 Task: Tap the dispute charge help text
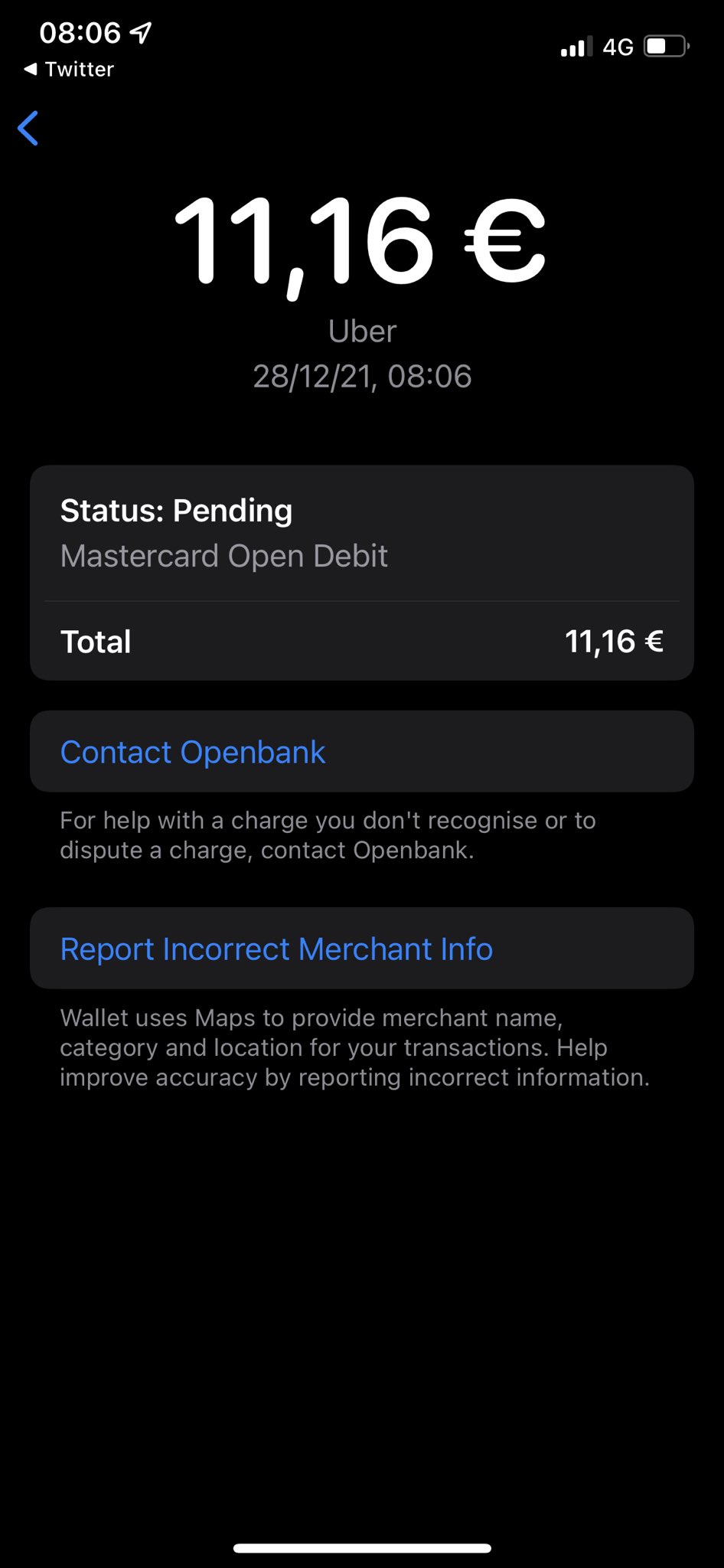pyautogui.click(x=328, y=835)
